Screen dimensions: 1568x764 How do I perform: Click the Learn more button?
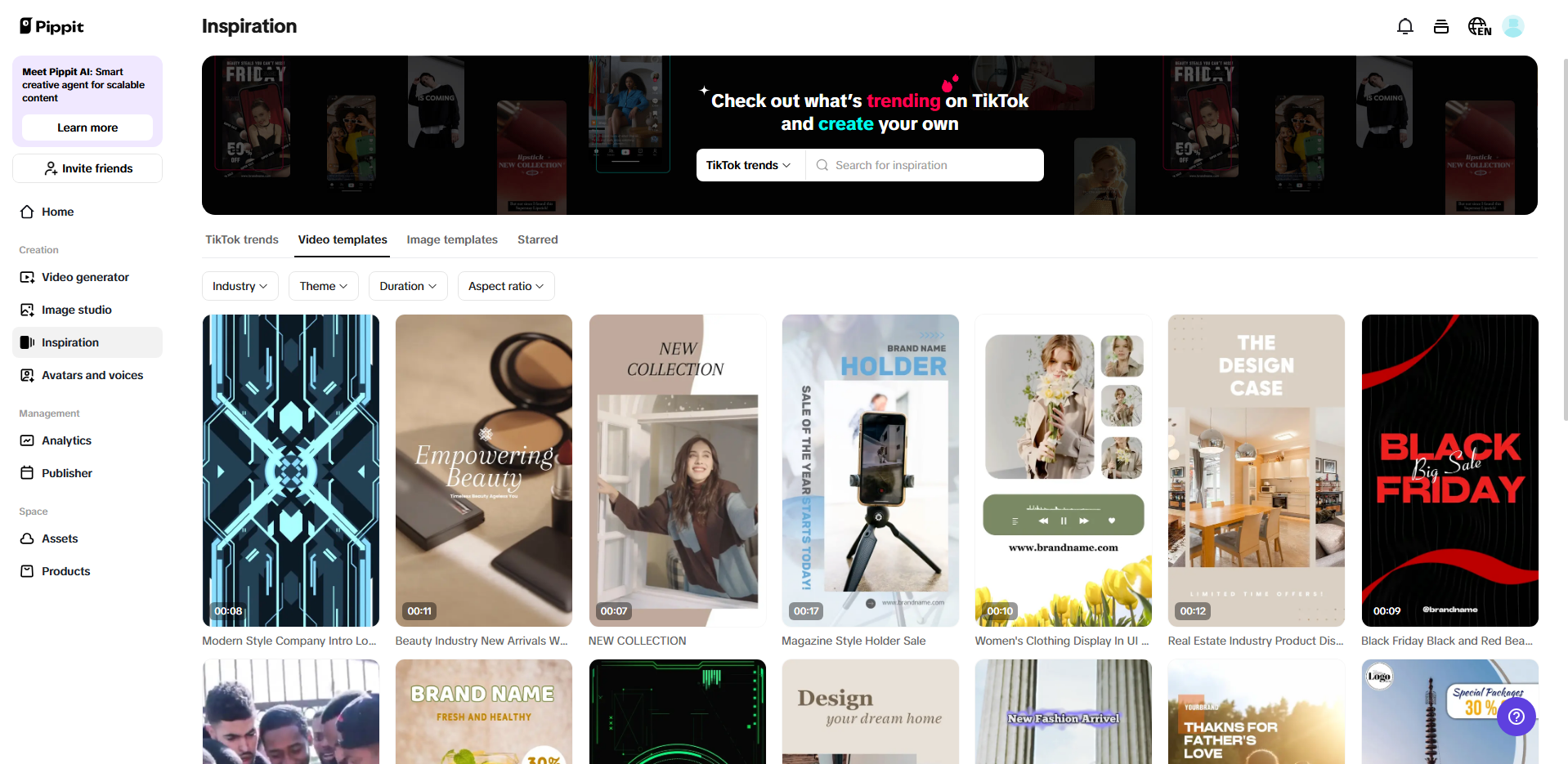point(87,127)
